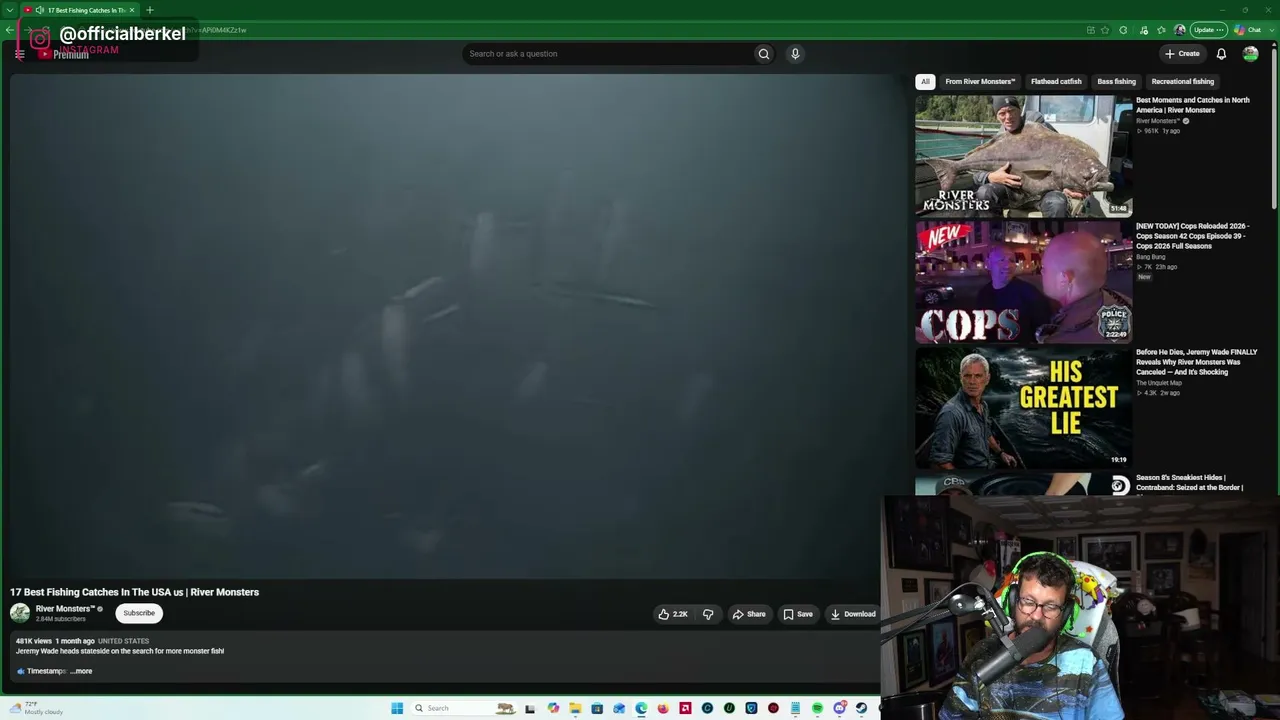This screenshot has height=720, width=1280.
Task: Open the River Monsters channel name link
Action: (x=65, y=609)
